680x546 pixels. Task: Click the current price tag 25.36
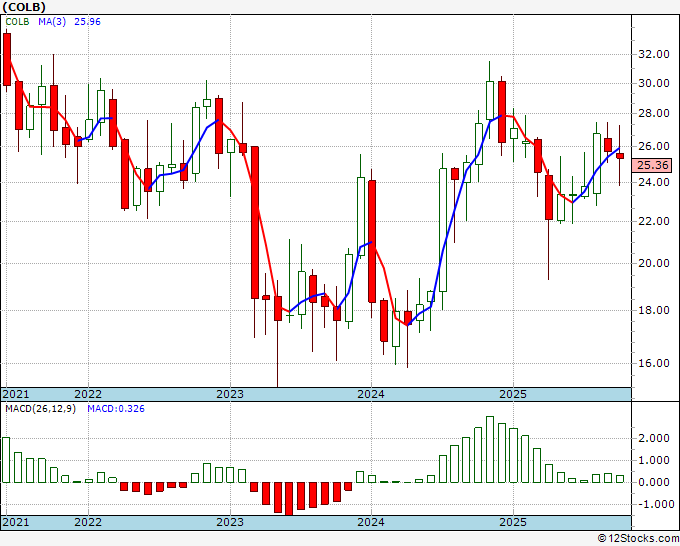tap(652, 165)
